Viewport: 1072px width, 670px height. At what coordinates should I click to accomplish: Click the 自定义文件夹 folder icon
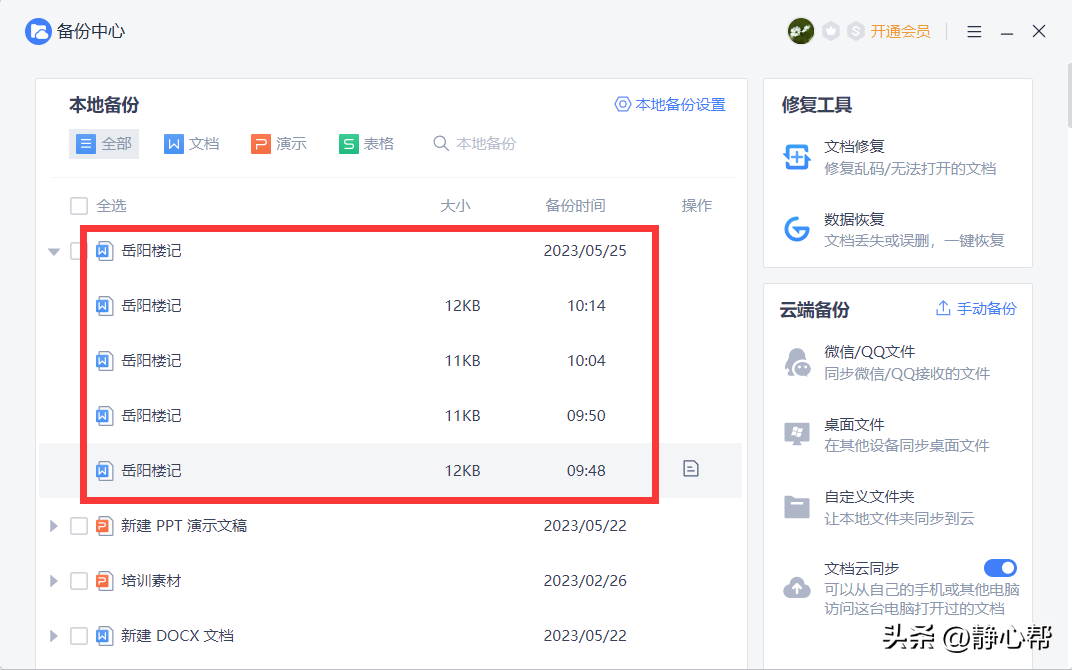pos(796,507)
